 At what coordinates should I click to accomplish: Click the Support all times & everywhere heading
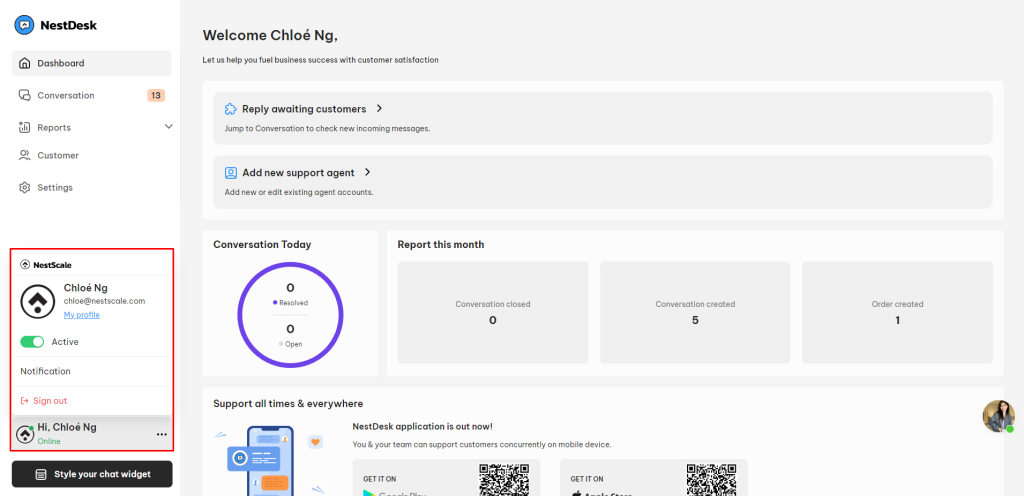point(288,404)
